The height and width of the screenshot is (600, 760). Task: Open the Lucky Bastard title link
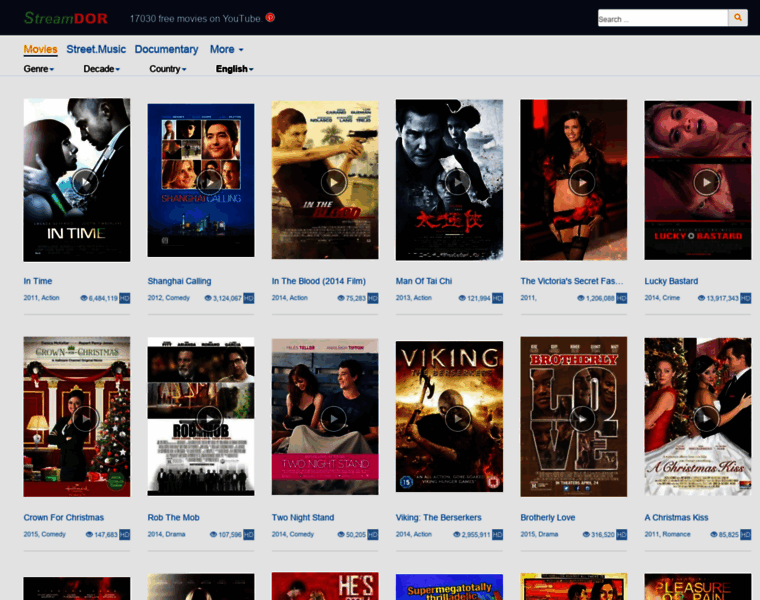pos(671,281)
